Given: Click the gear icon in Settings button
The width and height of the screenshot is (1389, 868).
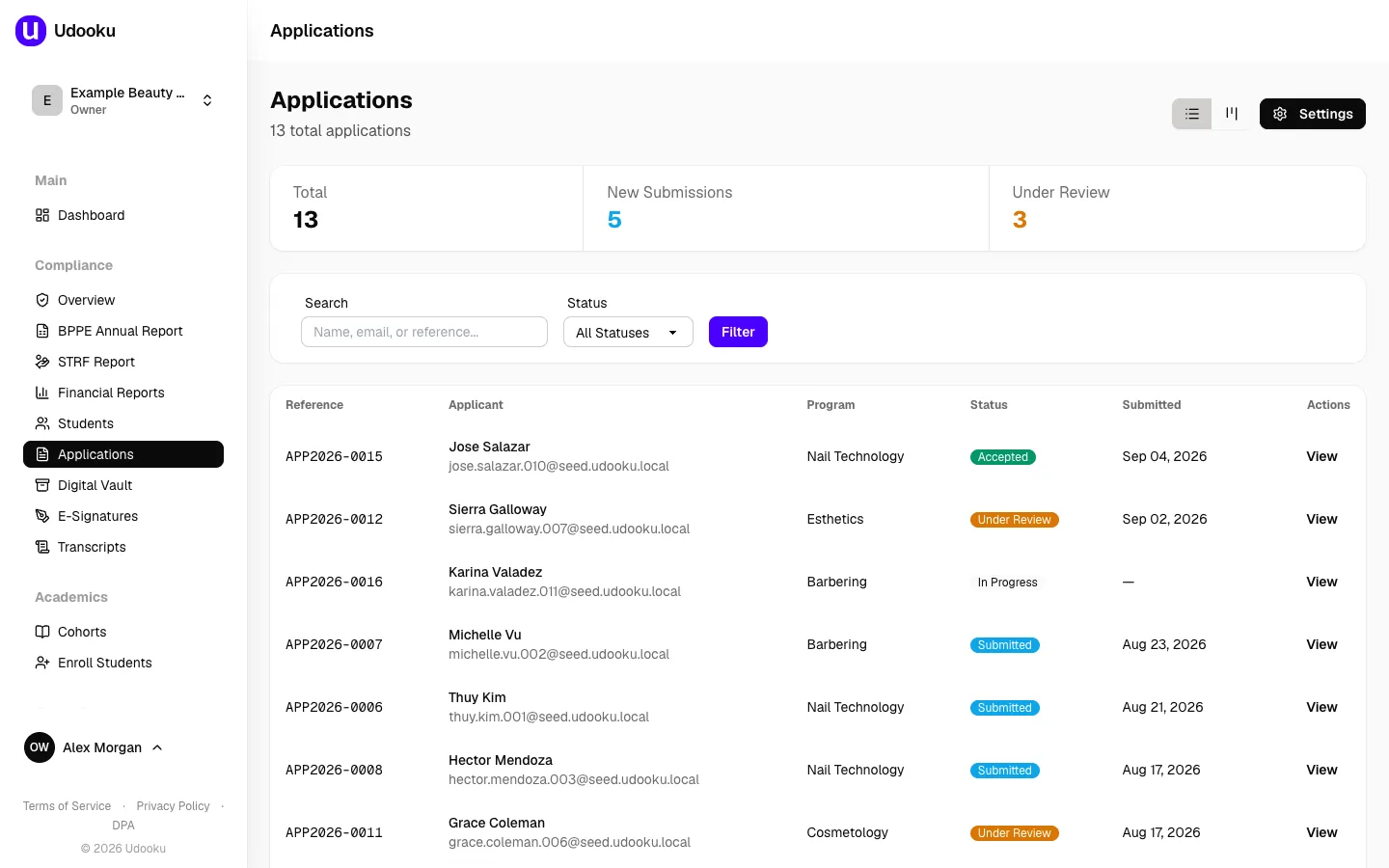Looking at the screenshot, I should pyautogui.click(x=1280, y=114).
